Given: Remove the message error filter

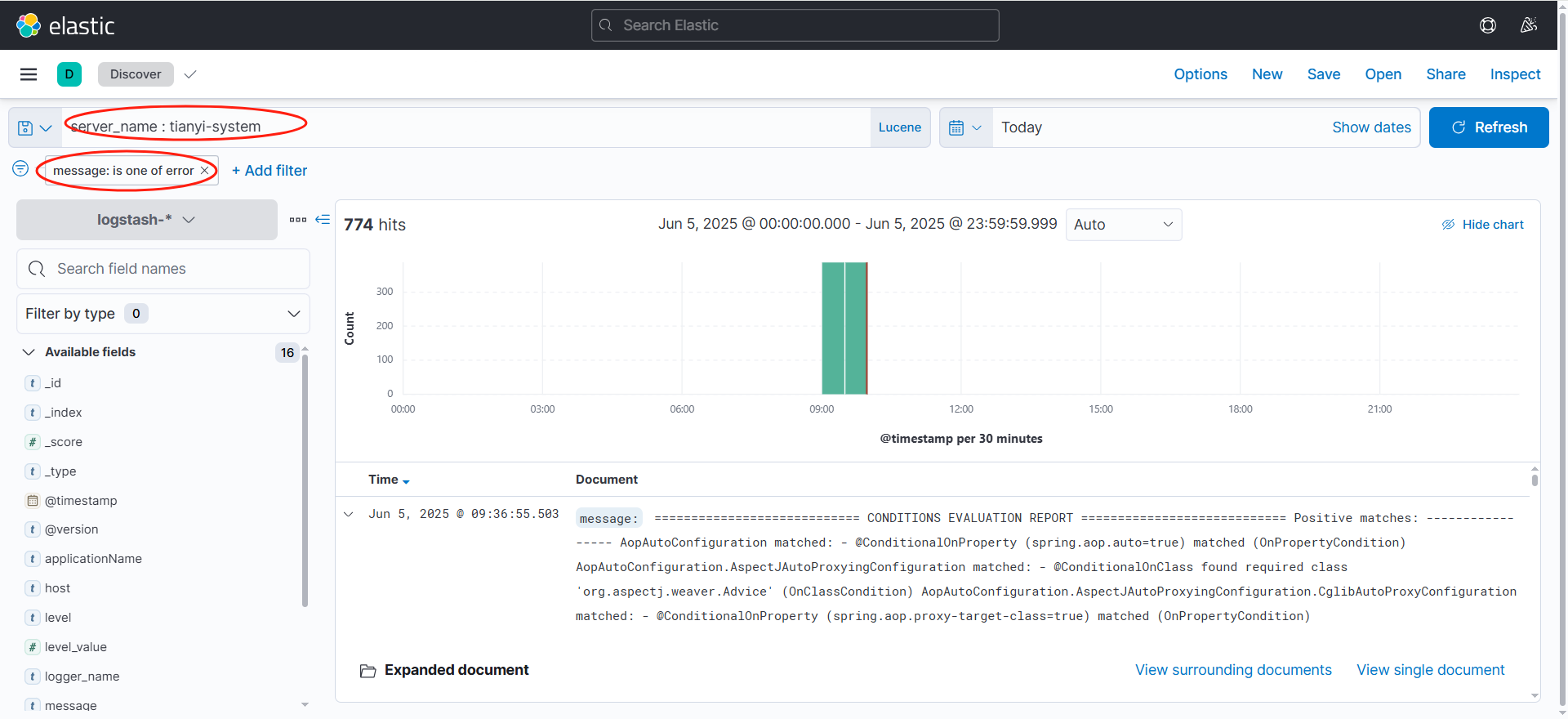Looking at the screenshot, I should [x=204, y=171].
